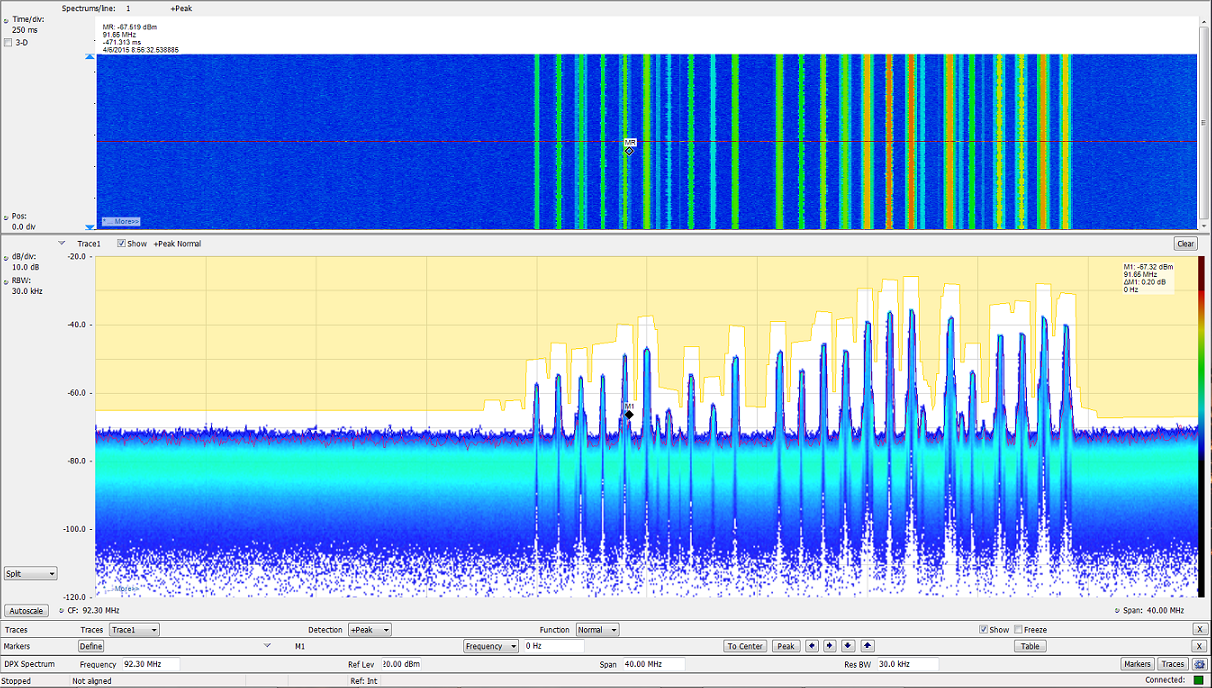This screenshot has width=1212, height=688.
Task: Click the marker down arrow button
Action: [848, 646]
